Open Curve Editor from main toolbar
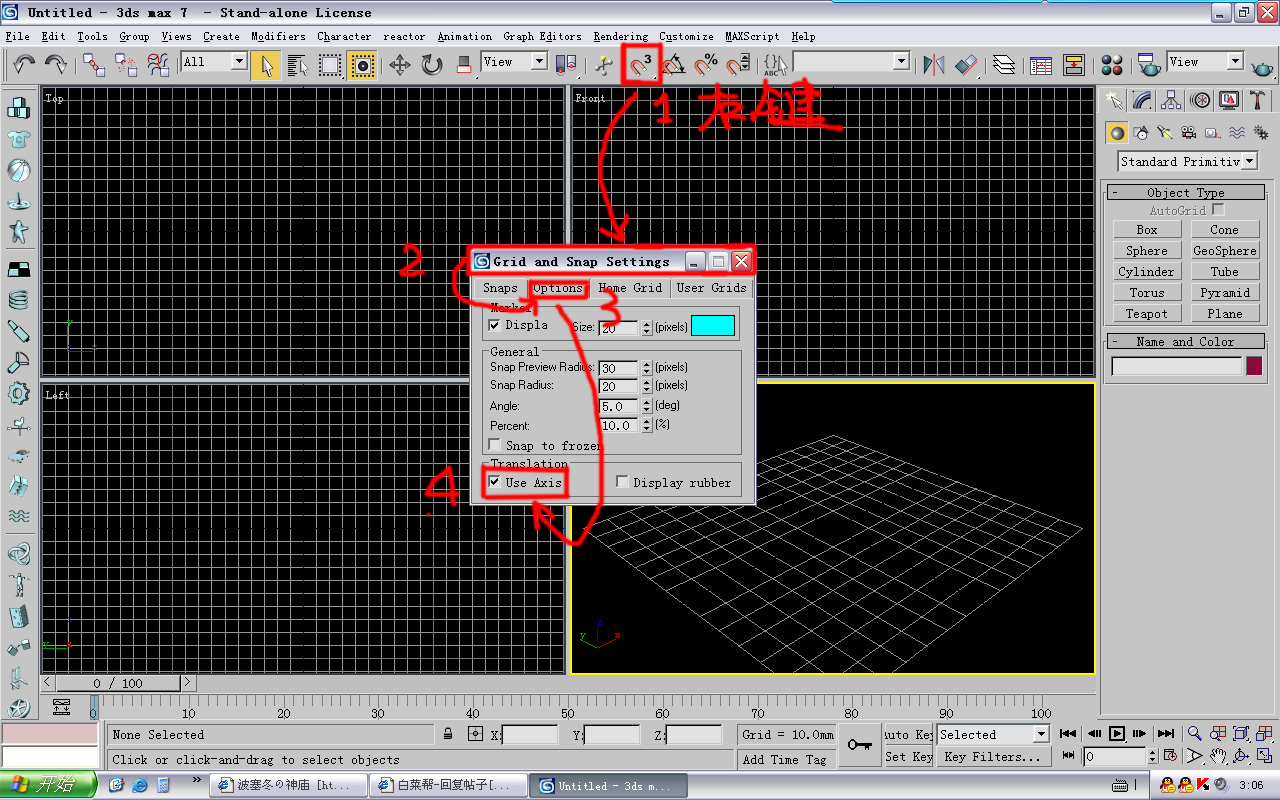This screenshot has height=800, width=1280. click(1041, 65)
